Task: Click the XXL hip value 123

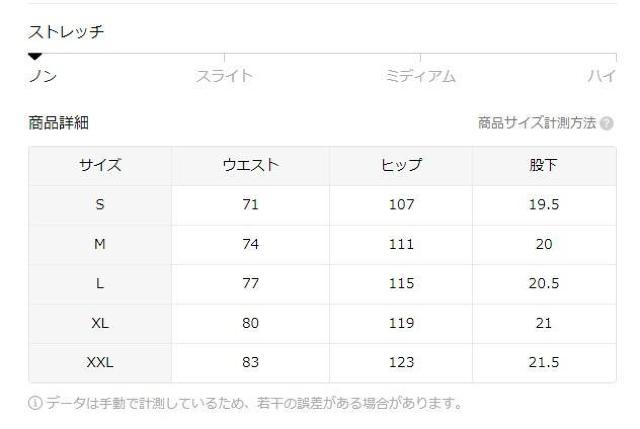Action: (x=400, y=362)
